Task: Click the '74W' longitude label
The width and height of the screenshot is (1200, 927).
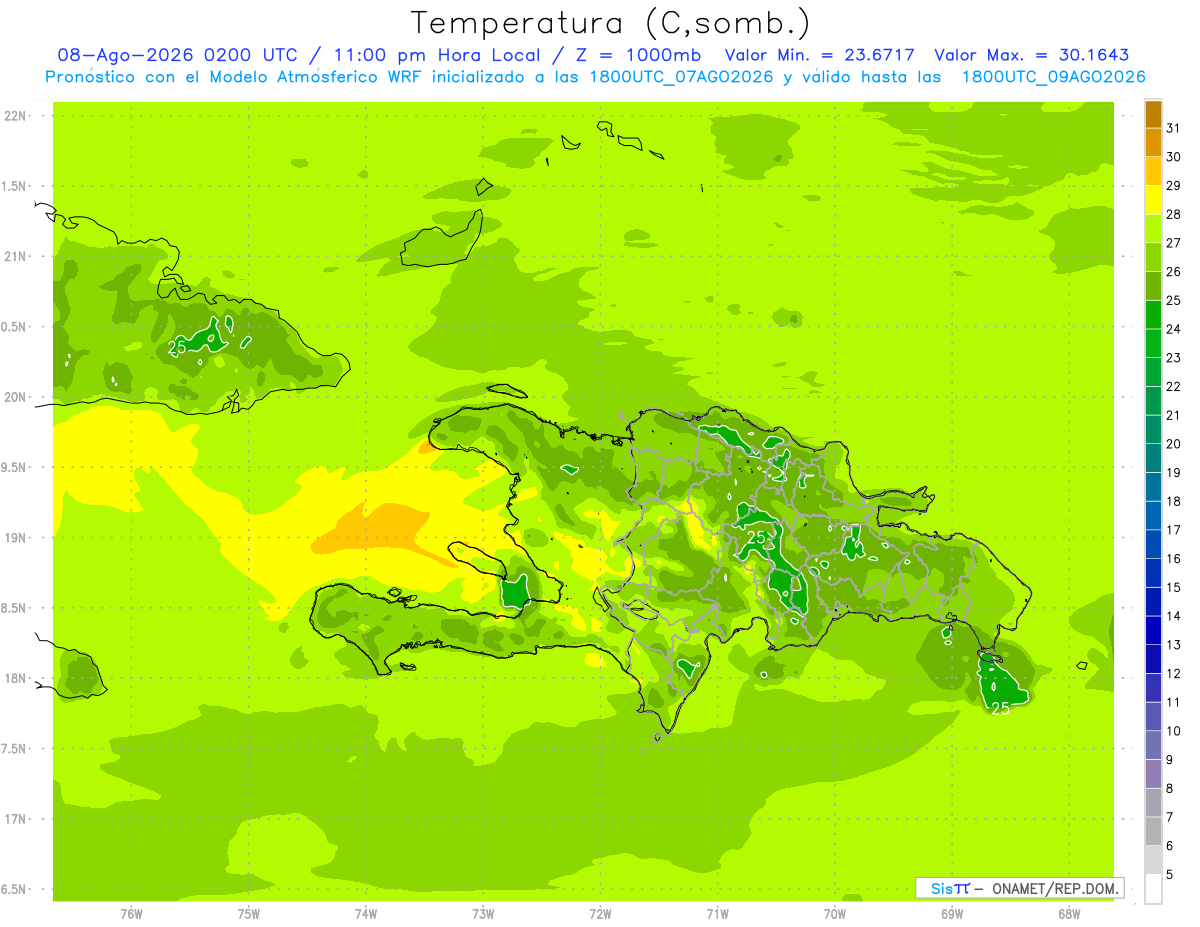Action: pos(366,914)
